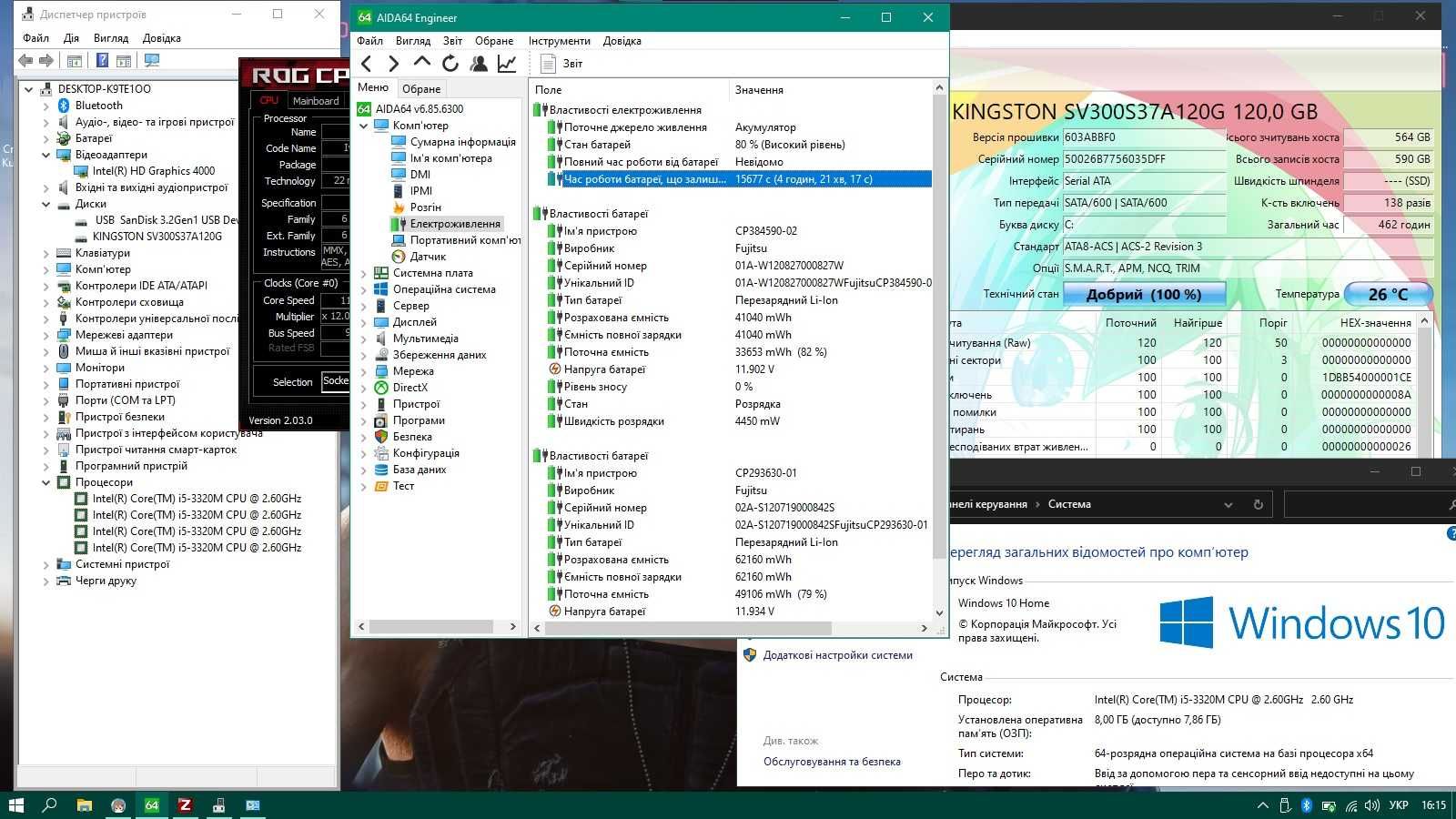Select Рівень зносу row in report
1456x819 pixels.
click(739, 387)
